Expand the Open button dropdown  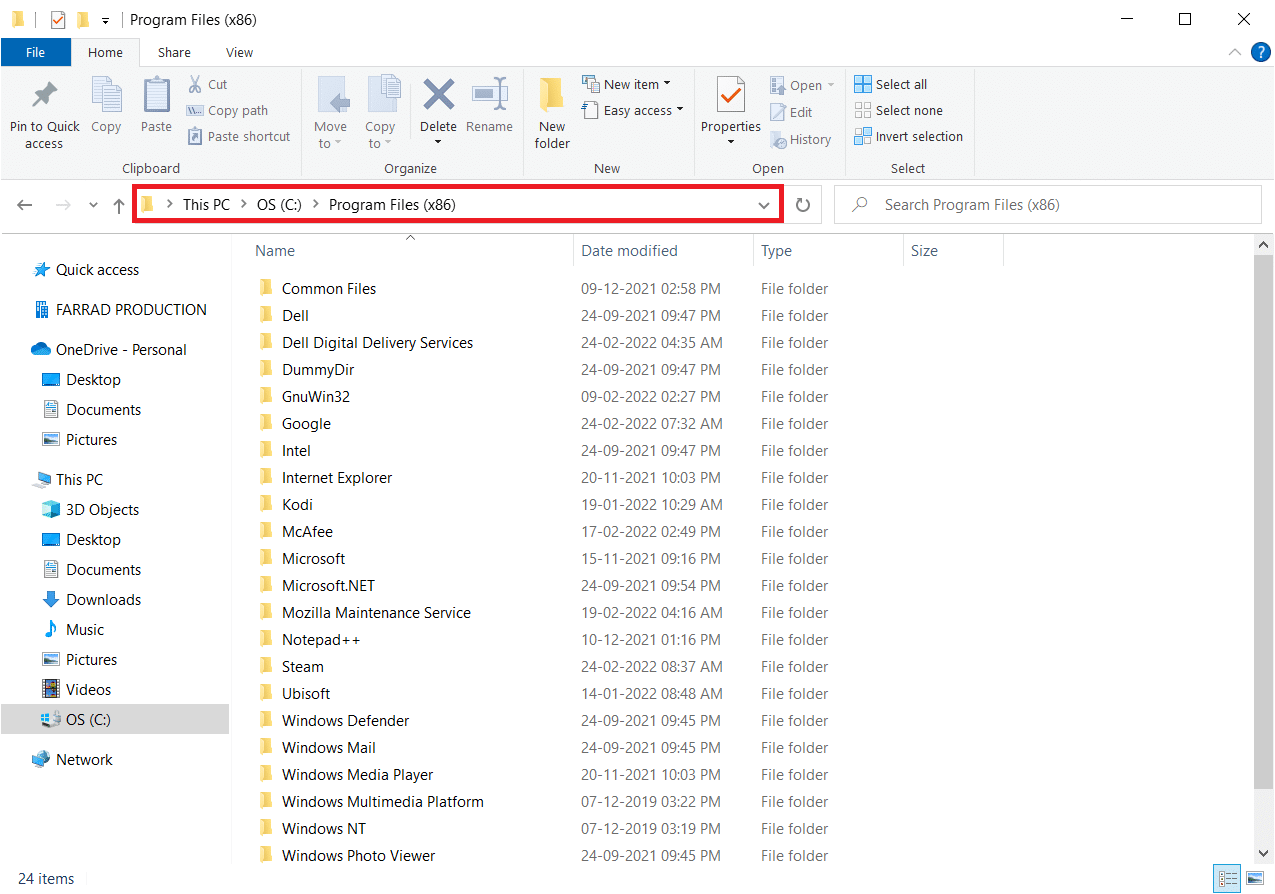(831, 86)
